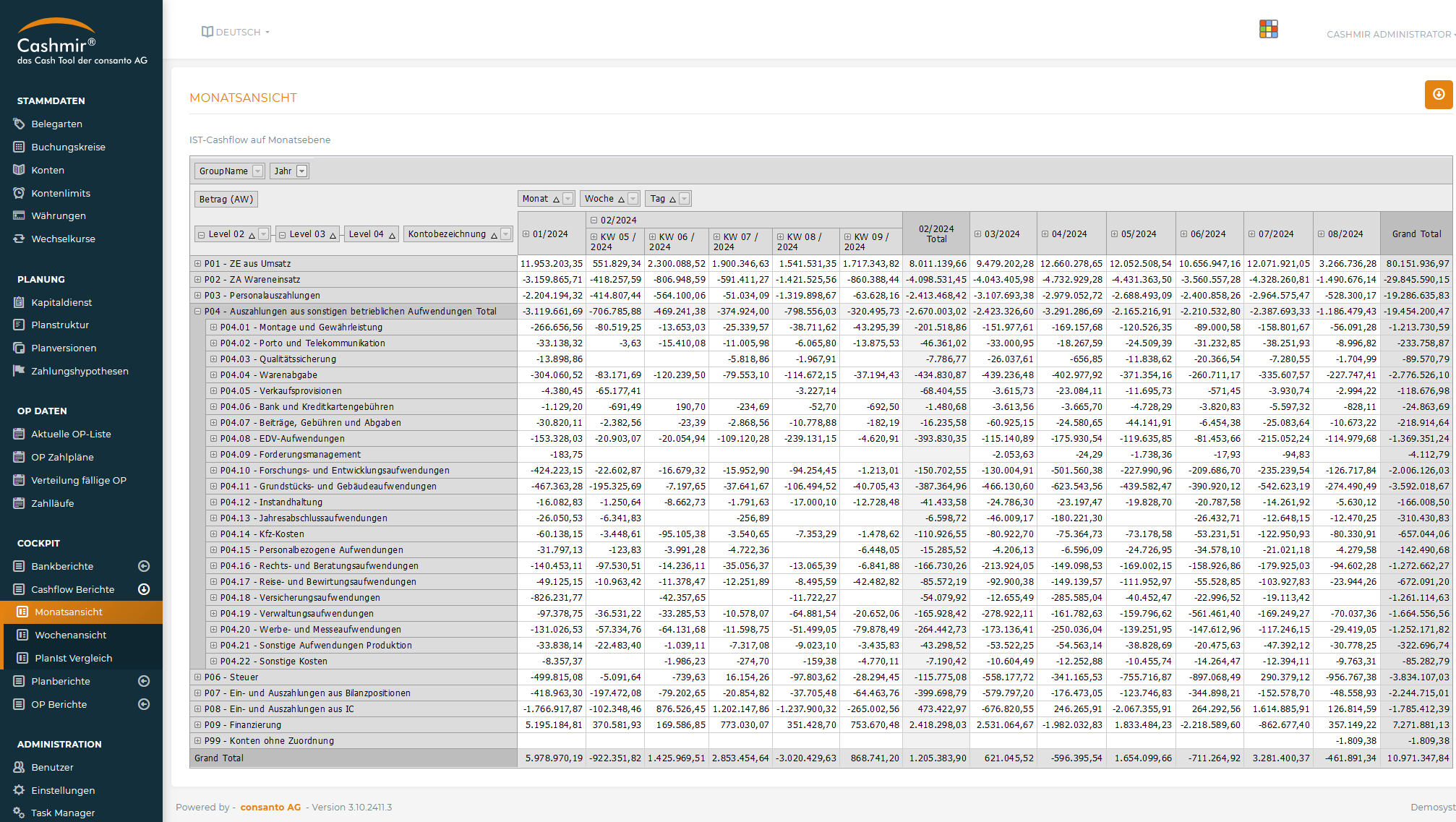Expand Planberichte submenu arrow
Screen dimensions: 1456x822
(x=144, y=681)
